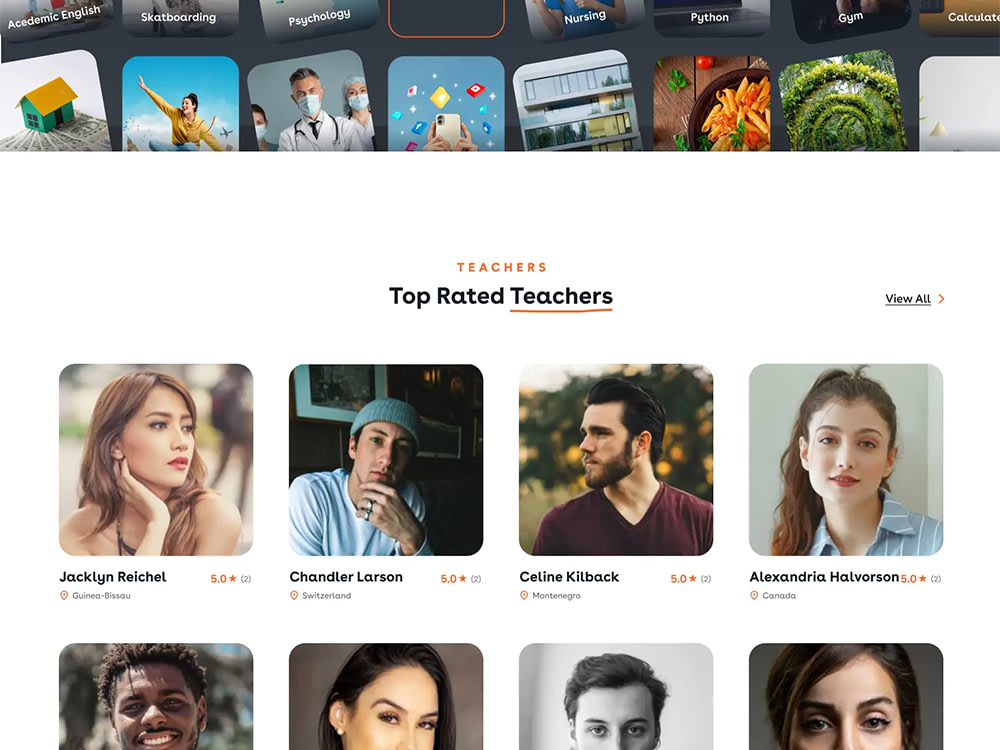Open the View All teachers link
Screen dimensions: 1000x750
pyautogui.click(x=908, y=298)
